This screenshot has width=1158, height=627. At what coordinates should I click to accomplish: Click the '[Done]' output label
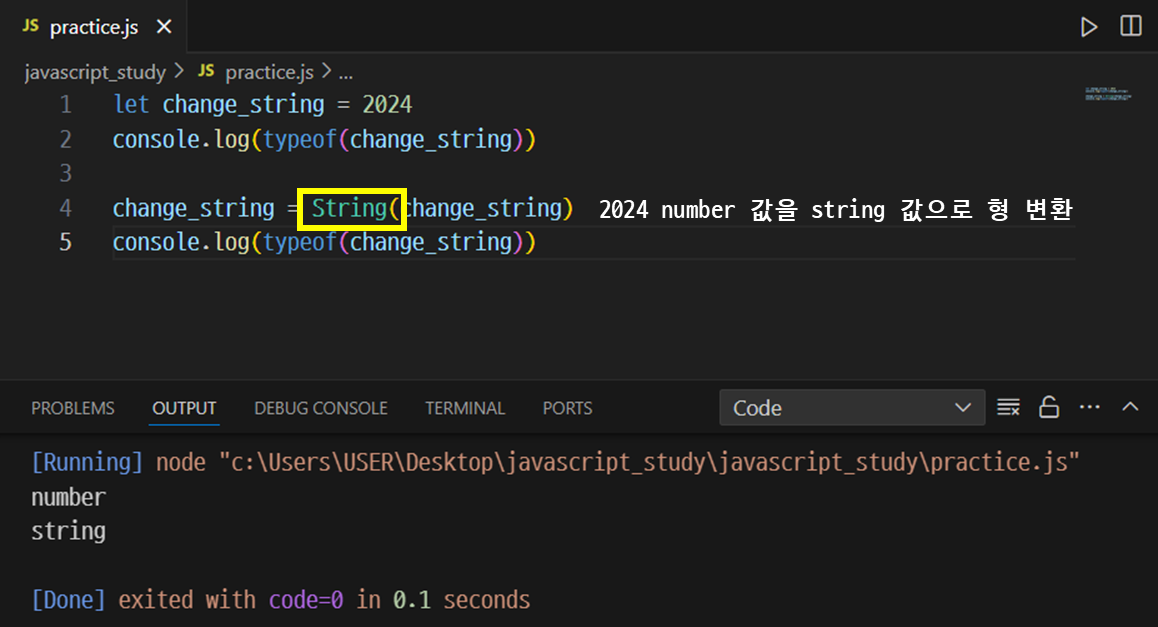coord(68,600)
